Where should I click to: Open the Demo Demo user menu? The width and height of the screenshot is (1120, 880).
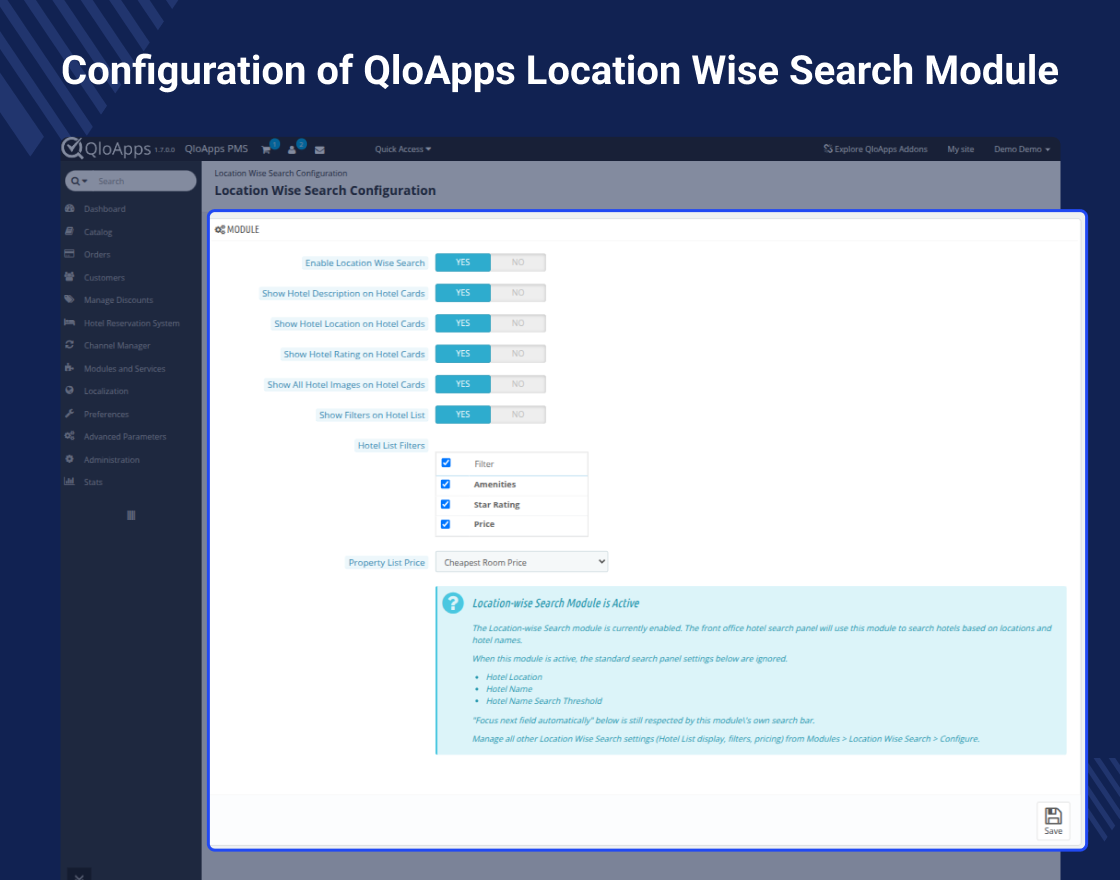[1022, 149]
